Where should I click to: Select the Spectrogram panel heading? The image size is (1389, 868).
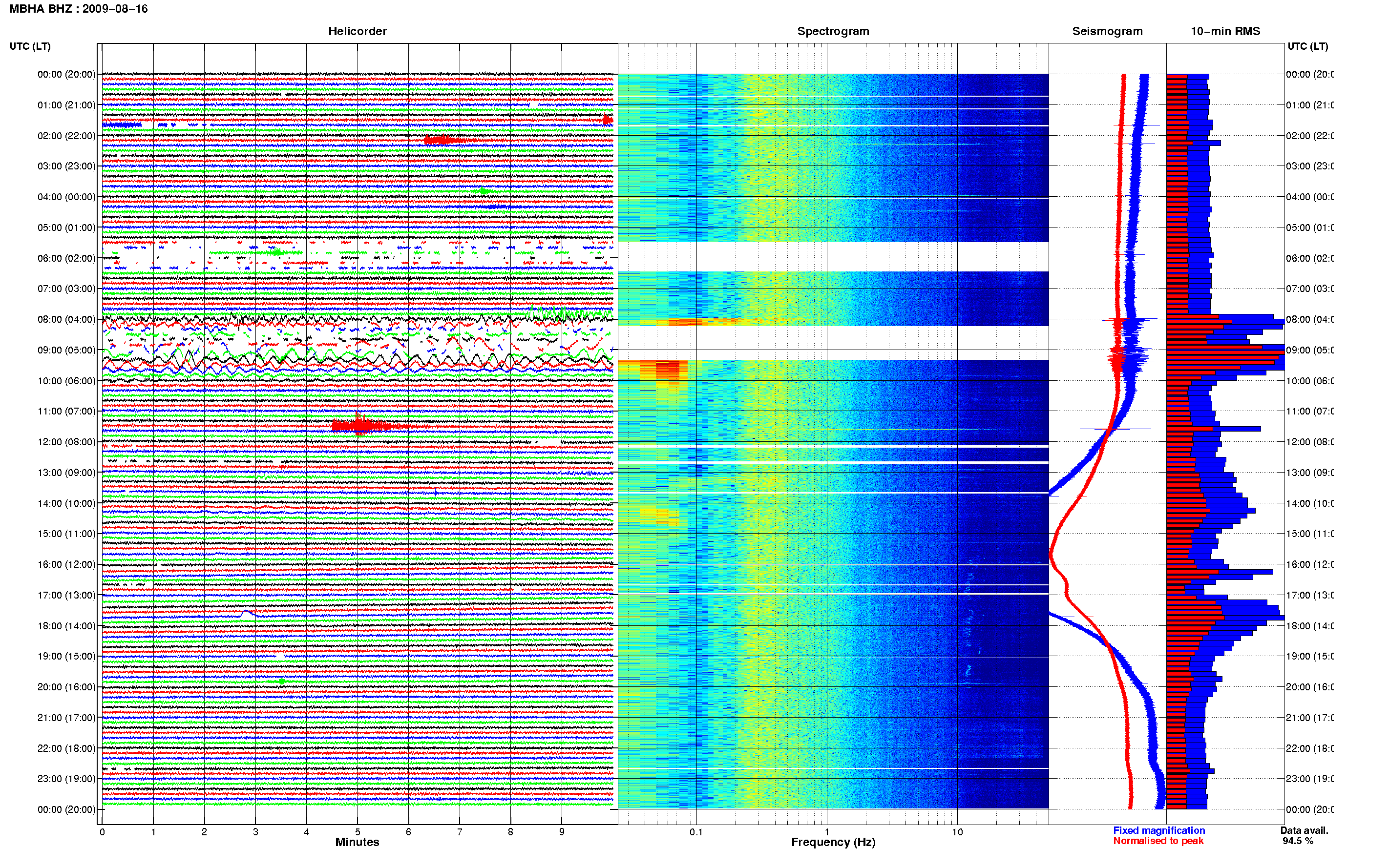click(x=833, y=31)
